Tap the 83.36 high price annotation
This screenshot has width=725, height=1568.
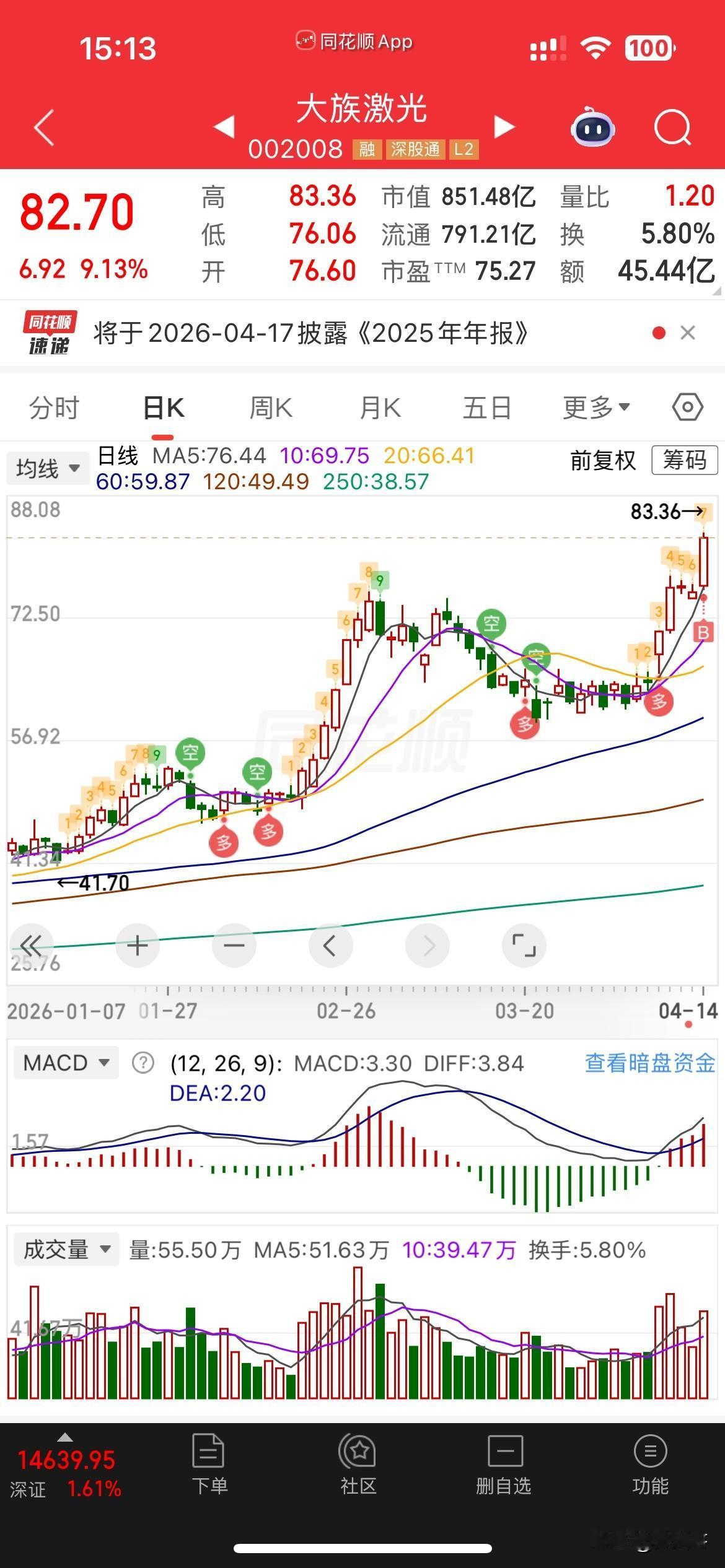(667, 512)
